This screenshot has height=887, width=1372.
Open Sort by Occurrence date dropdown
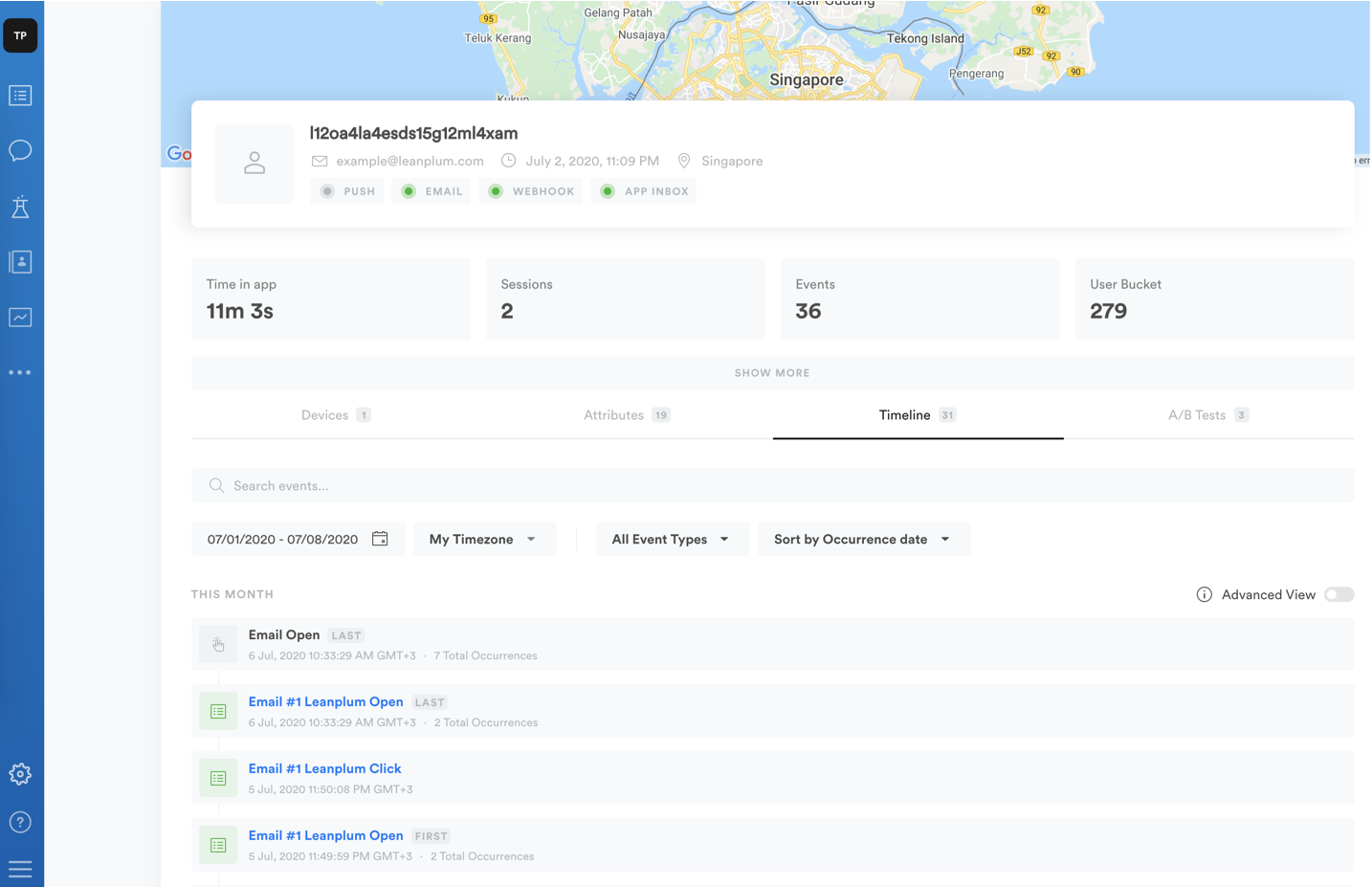pos(863,539)
